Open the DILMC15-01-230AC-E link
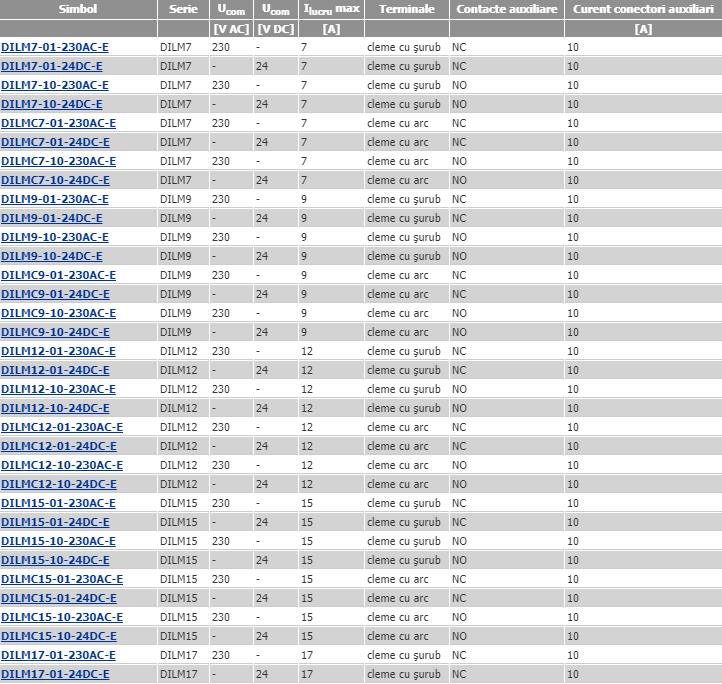Screen dimensions: 722x684 [62, 579]
